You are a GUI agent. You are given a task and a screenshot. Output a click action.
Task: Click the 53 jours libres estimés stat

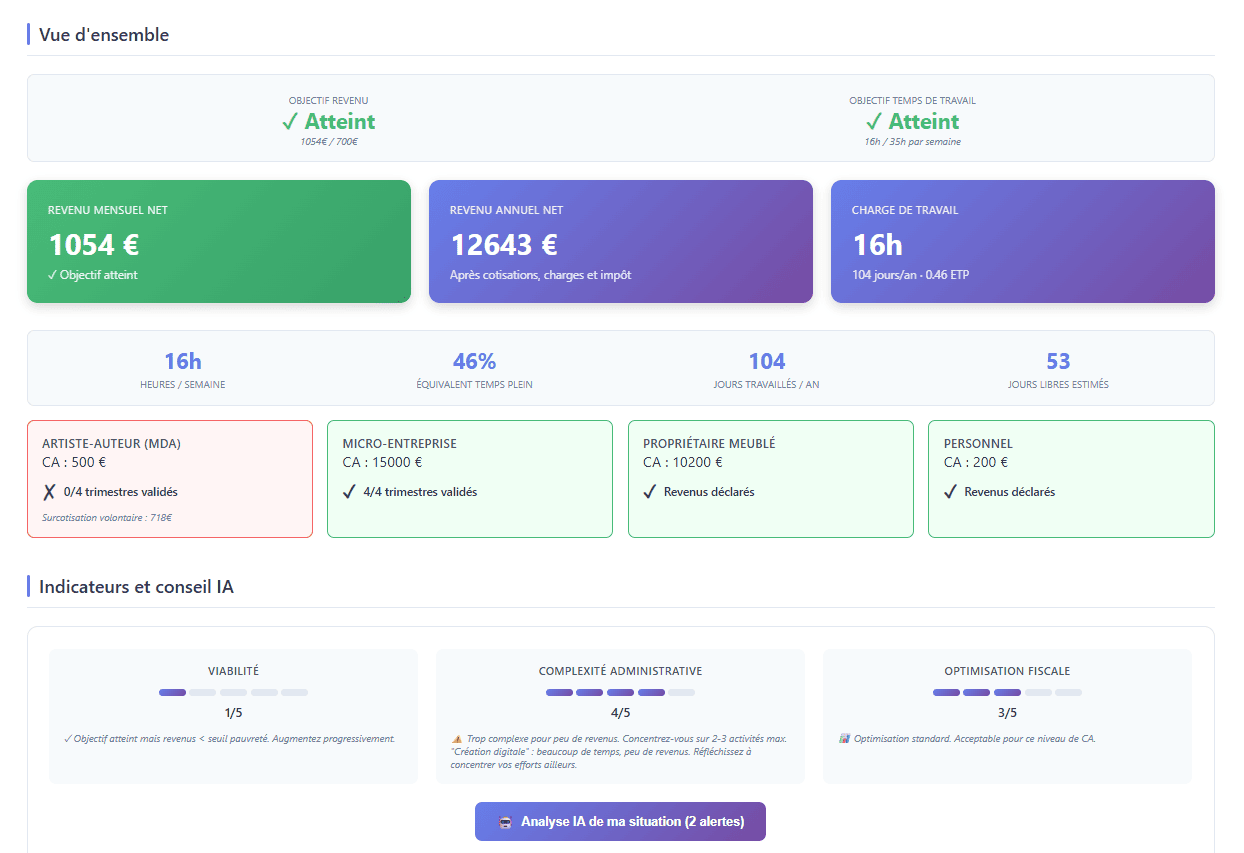click(1058, 368)
